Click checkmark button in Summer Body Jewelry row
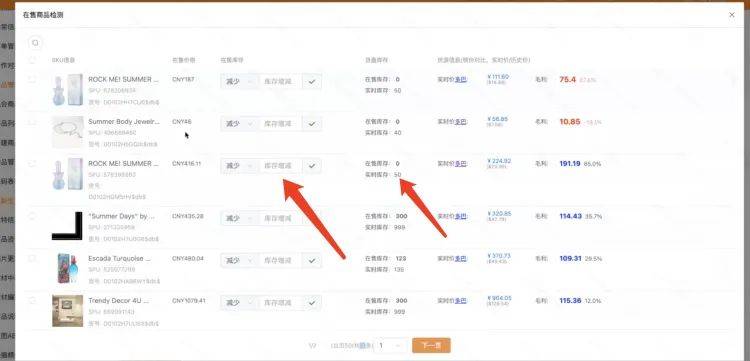Viewport: 750px width, 361px height. [312, 124]
